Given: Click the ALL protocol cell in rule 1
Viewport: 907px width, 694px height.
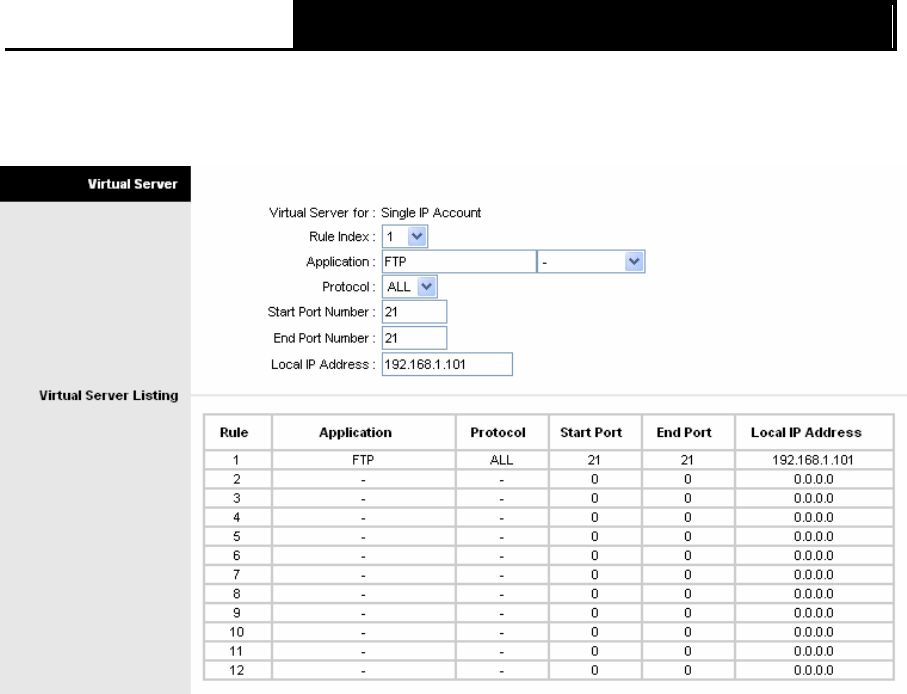Looking at the screenshot, I should point(502,460).
